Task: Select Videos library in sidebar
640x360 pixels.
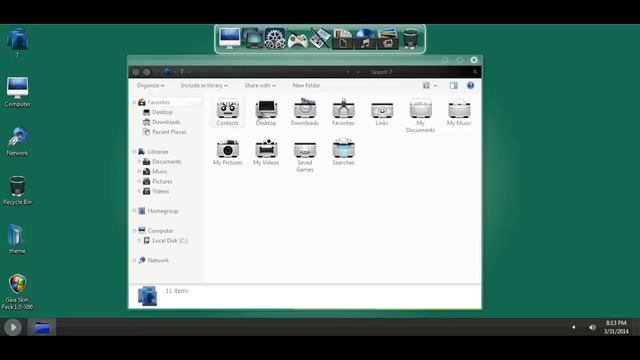Action: tap(156, 191)
